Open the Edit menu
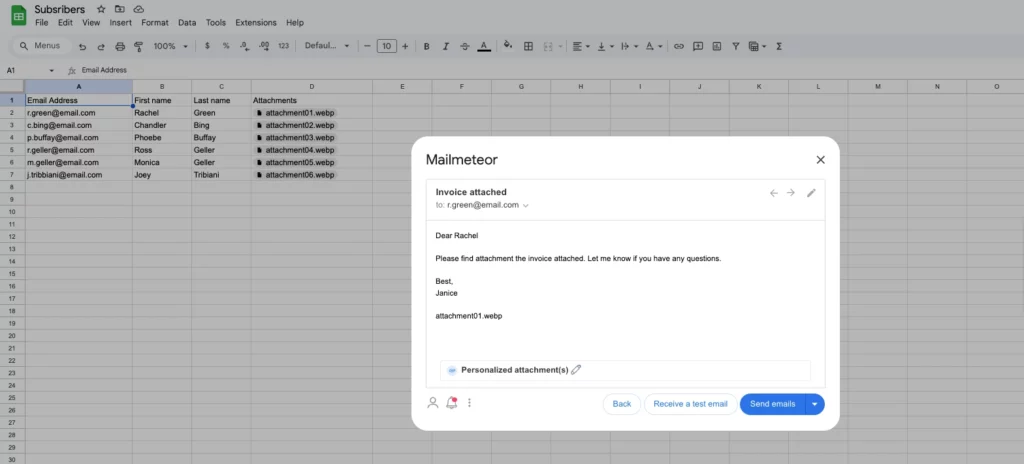This screenshot has height=464, width=1024. coord(65,22)
